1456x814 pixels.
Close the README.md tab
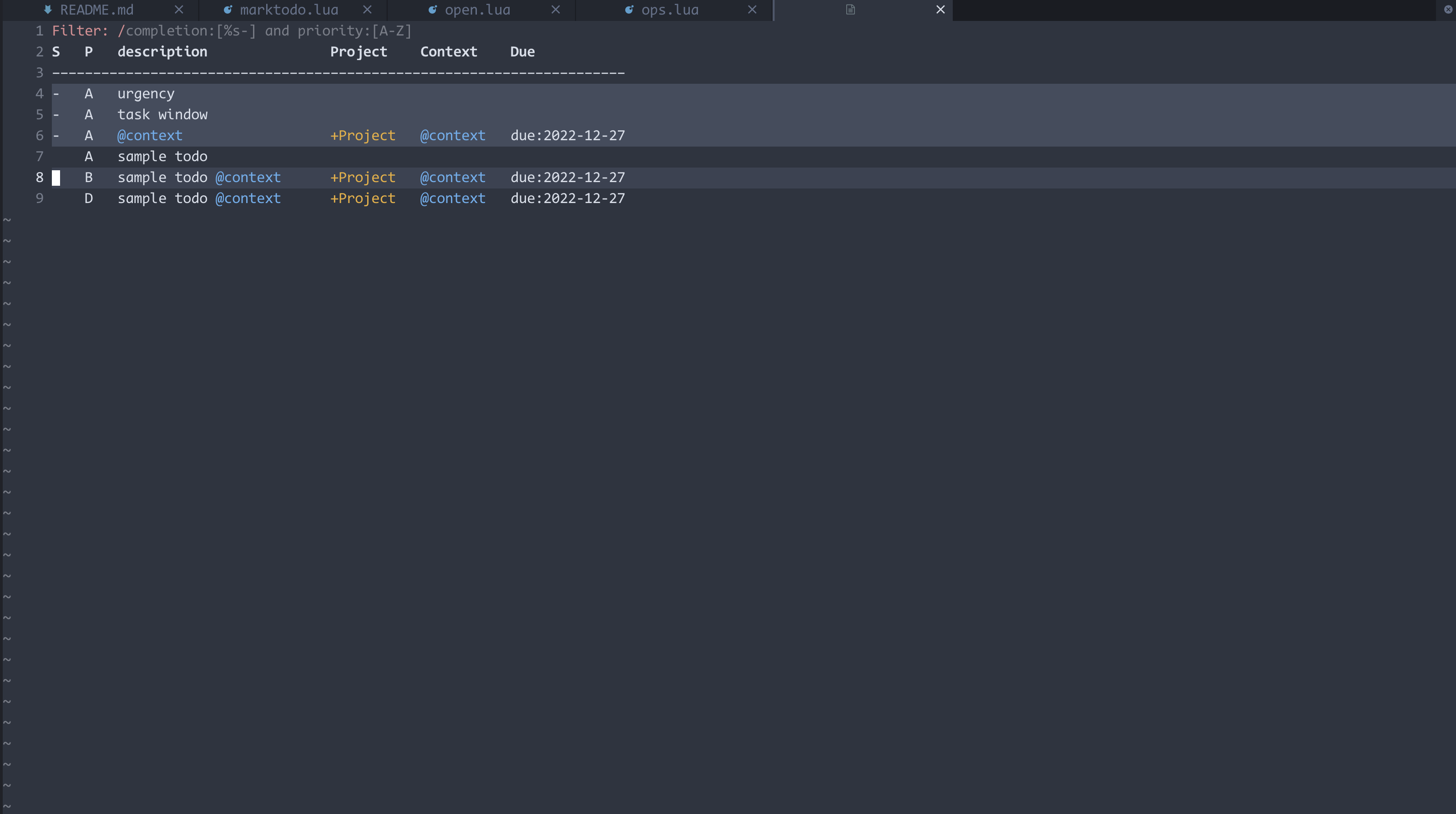[x=179, y=10]
